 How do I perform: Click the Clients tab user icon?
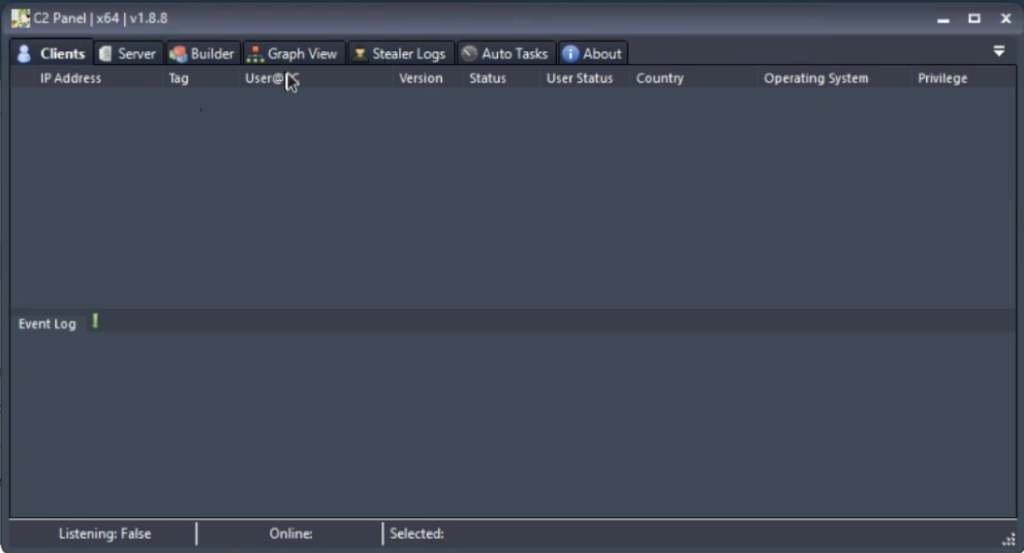click(x=24, y=54)
